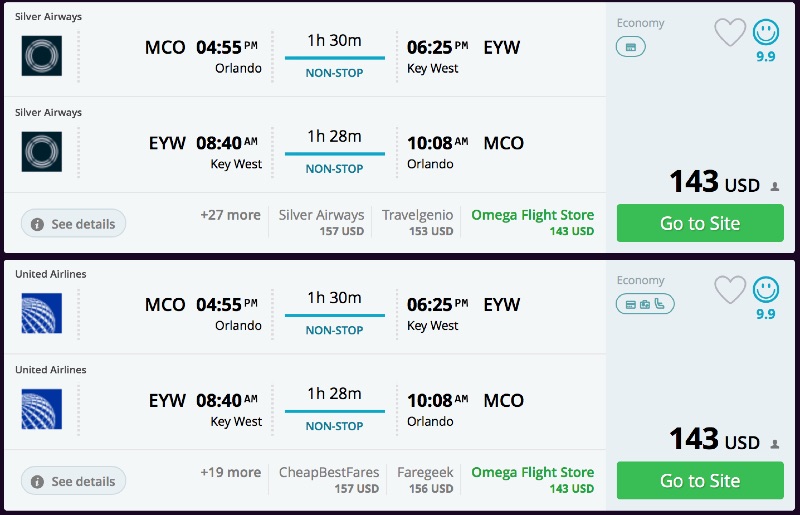800x515 pixels.
Task: Show the +19 more booking options
Action: click(230, 472)
